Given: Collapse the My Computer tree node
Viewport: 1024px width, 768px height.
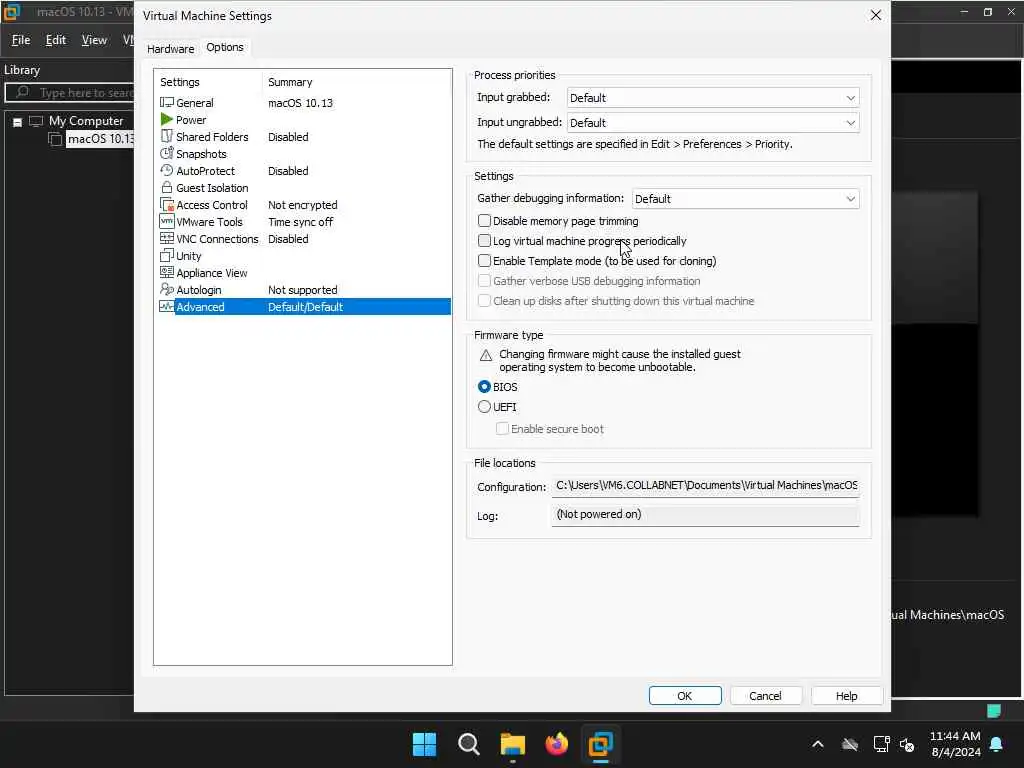Looking at the screenshot, I should (x=18, y=121).
